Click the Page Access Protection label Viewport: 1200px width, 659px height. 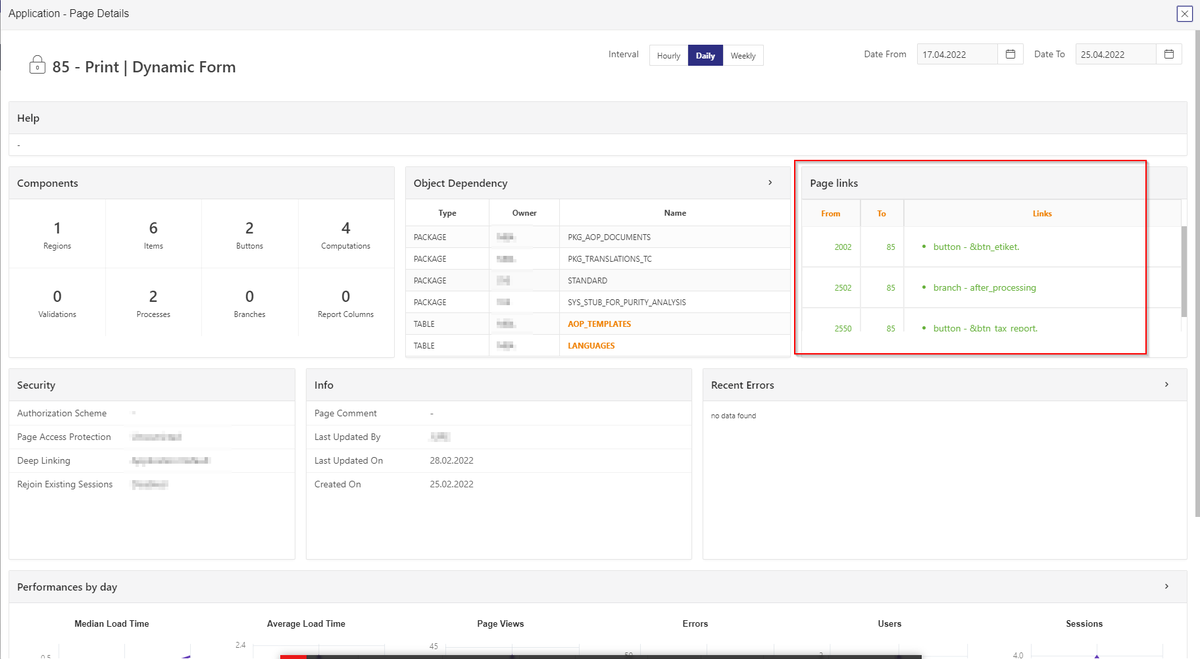coord(64,437)
